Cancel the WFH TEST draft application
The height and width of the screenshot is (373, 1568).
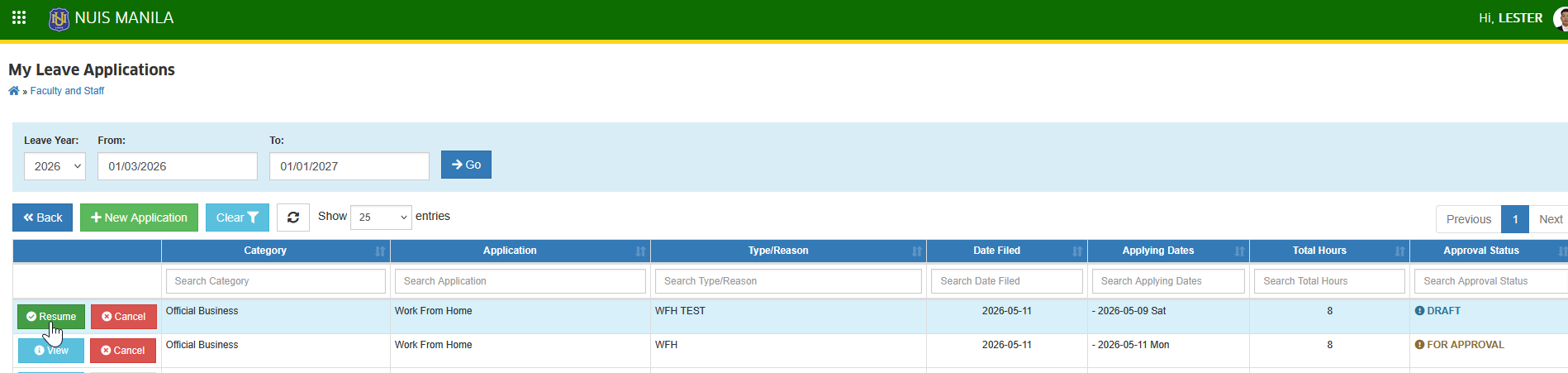123,317
